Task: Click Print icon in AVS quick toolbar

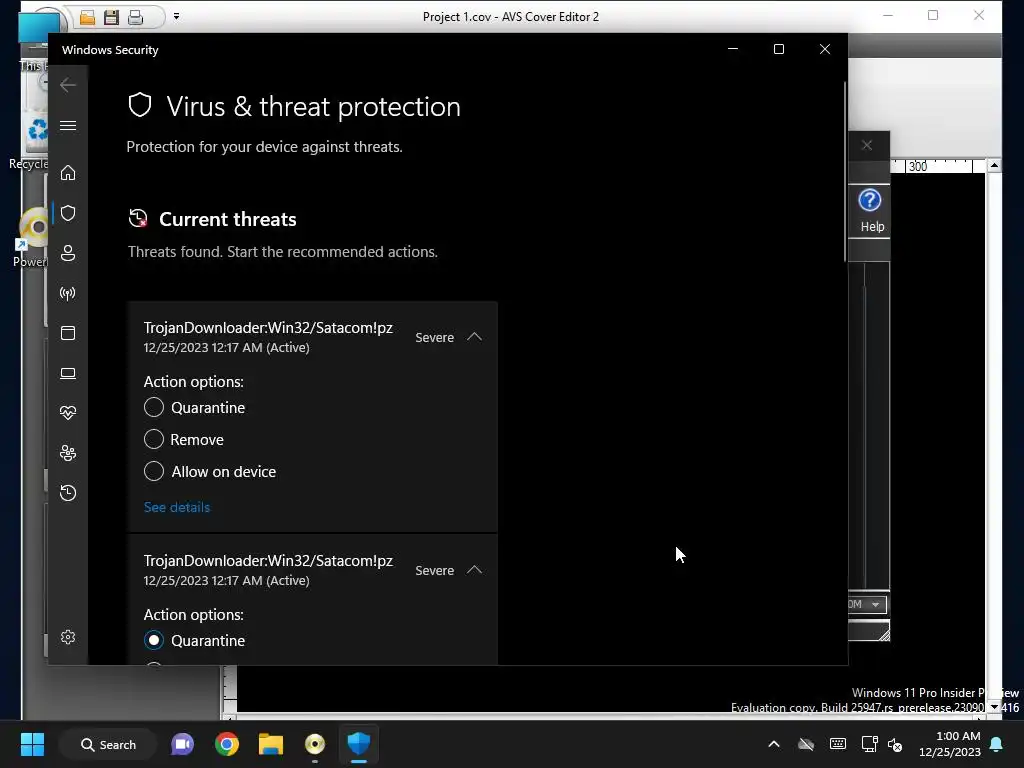Action: (x=135, y=18)
